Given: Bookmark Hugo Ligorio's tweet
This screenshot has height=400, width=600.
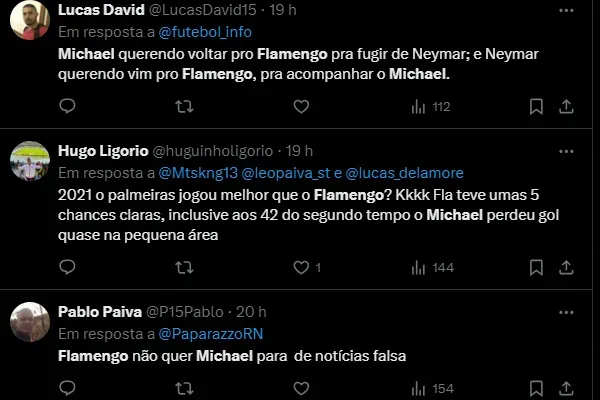Looking at the screenshot, I should pos(536,268).
